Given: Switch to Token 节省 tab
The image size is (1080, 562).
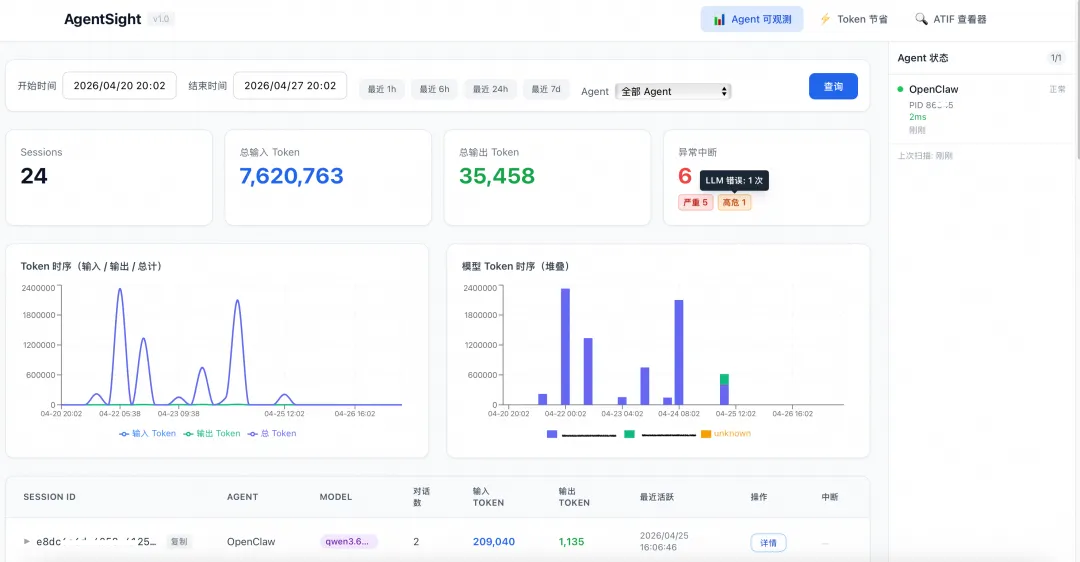Looking at the screenshot, I should [853, 19].
